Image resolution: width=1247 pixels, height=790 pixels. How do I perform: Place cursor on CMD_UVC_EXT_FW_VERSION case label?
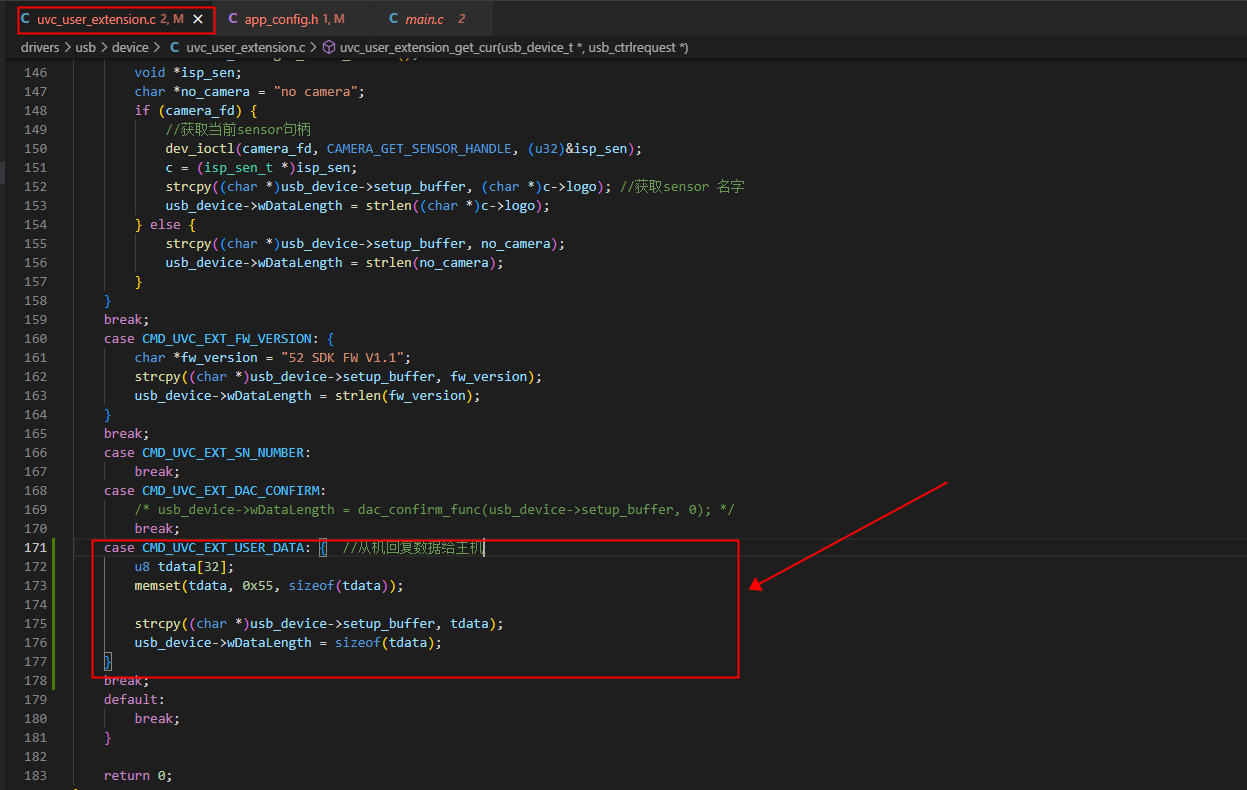227,338
